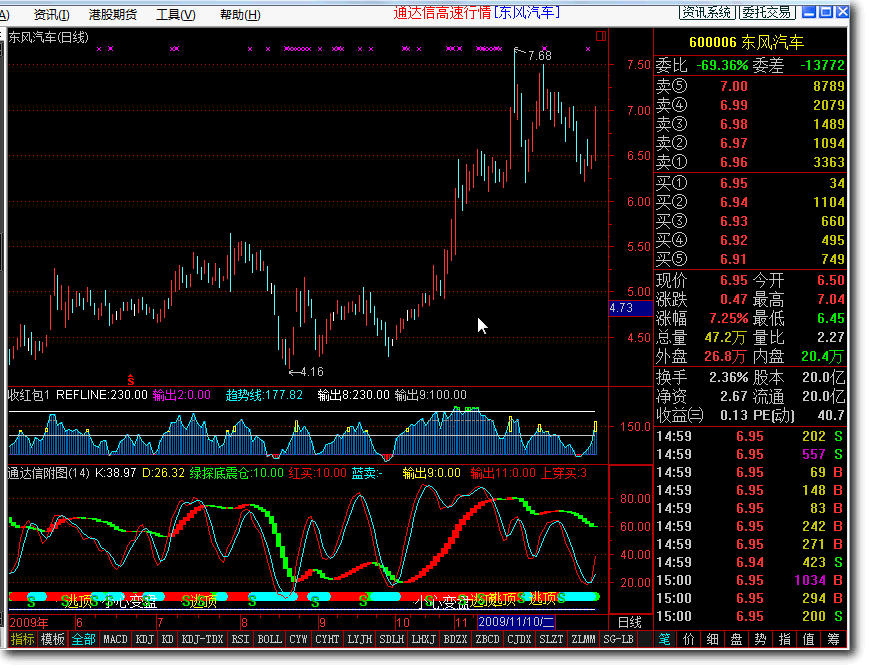The width and height of the screenshot is (869, 668).
Task: Switch to the ZLMM indicator
Action: coord(584,639)
